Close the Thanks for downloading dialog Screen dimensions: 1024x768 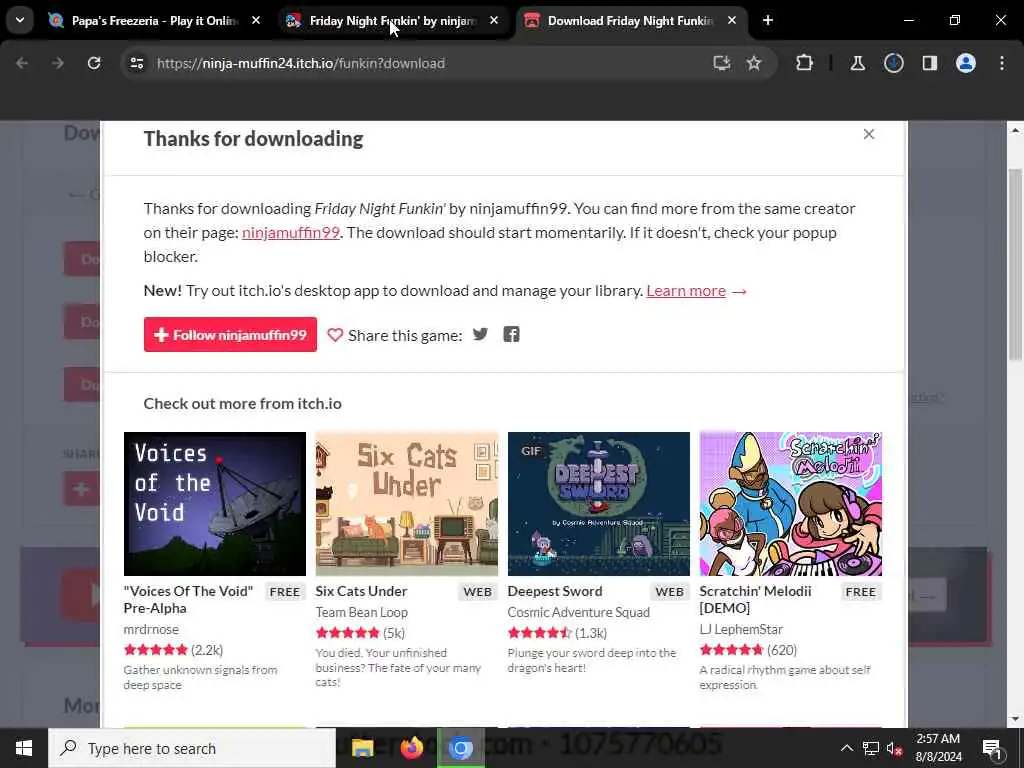pos(869,134)
